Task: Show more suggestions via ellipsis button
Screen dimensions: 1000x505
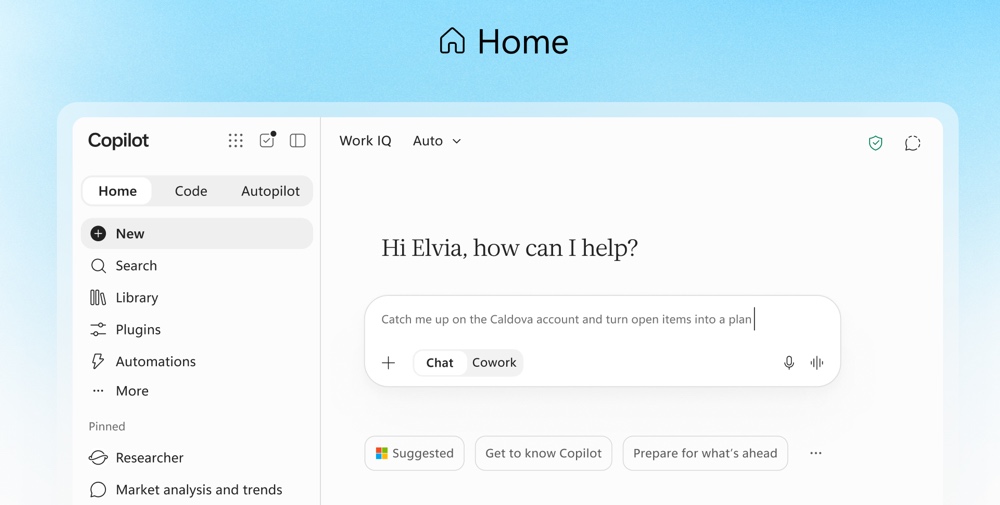Action: pos(816,453)
